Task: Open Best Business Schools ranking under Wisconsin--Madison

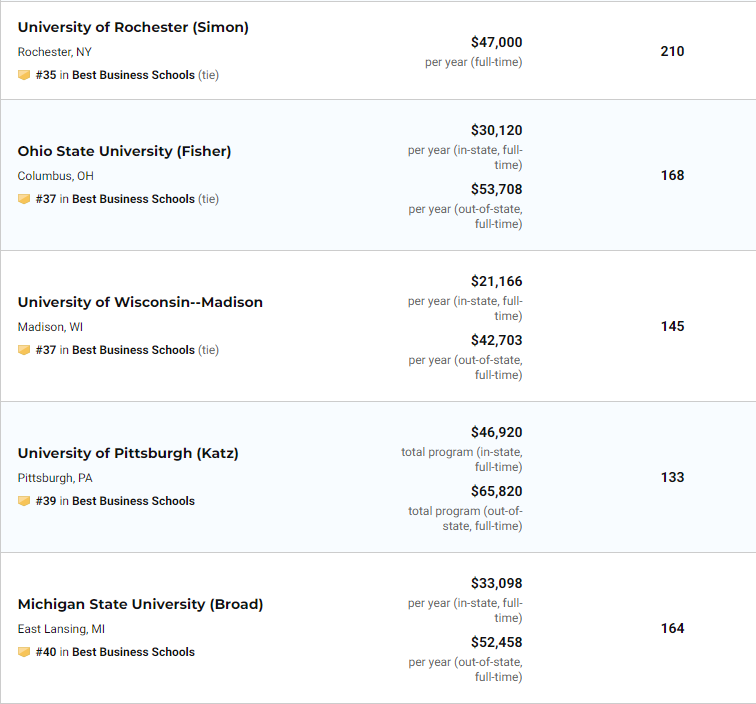Action: [133, 350]
